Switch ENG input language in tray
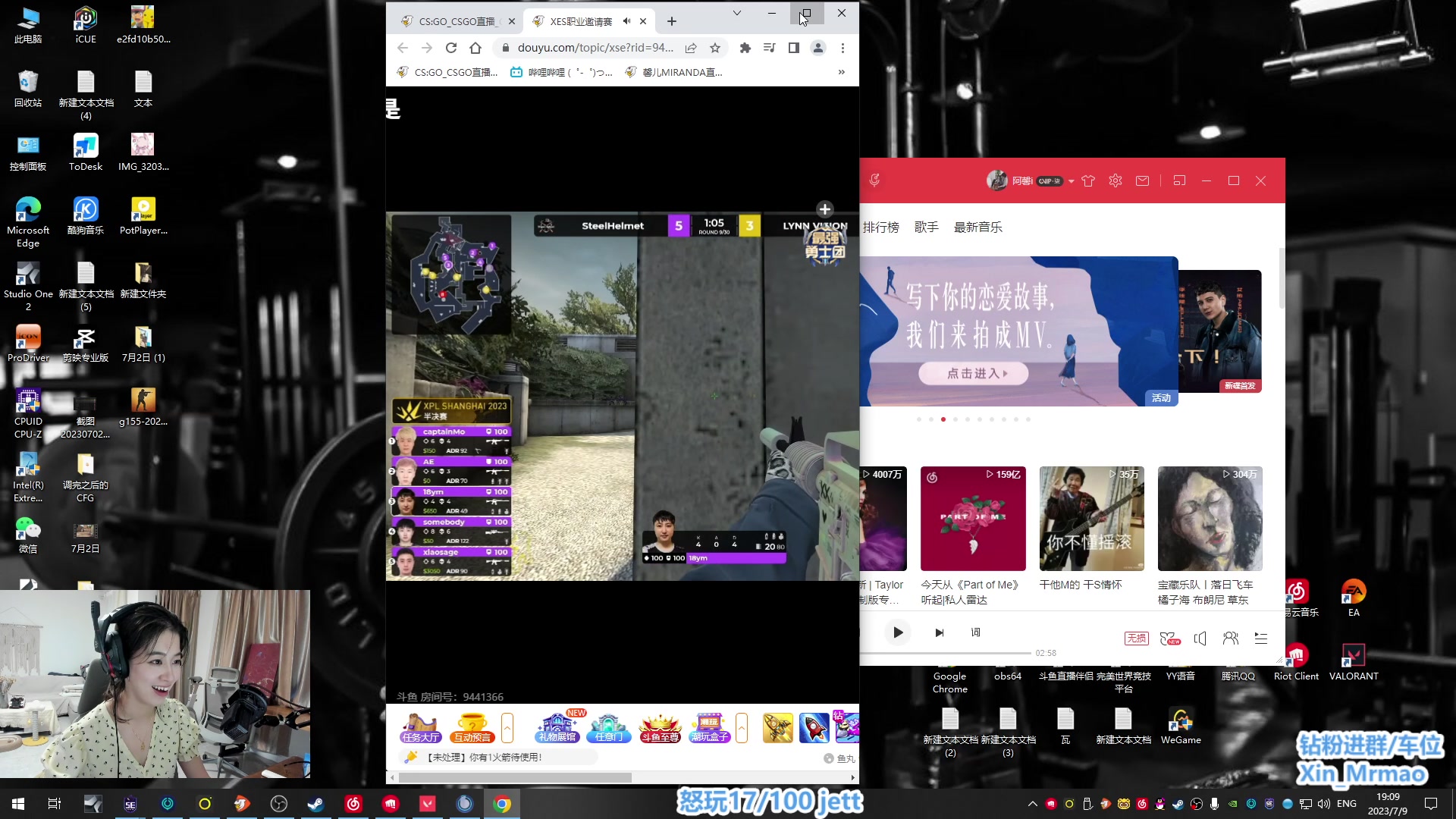 [x=1347, y=804]
